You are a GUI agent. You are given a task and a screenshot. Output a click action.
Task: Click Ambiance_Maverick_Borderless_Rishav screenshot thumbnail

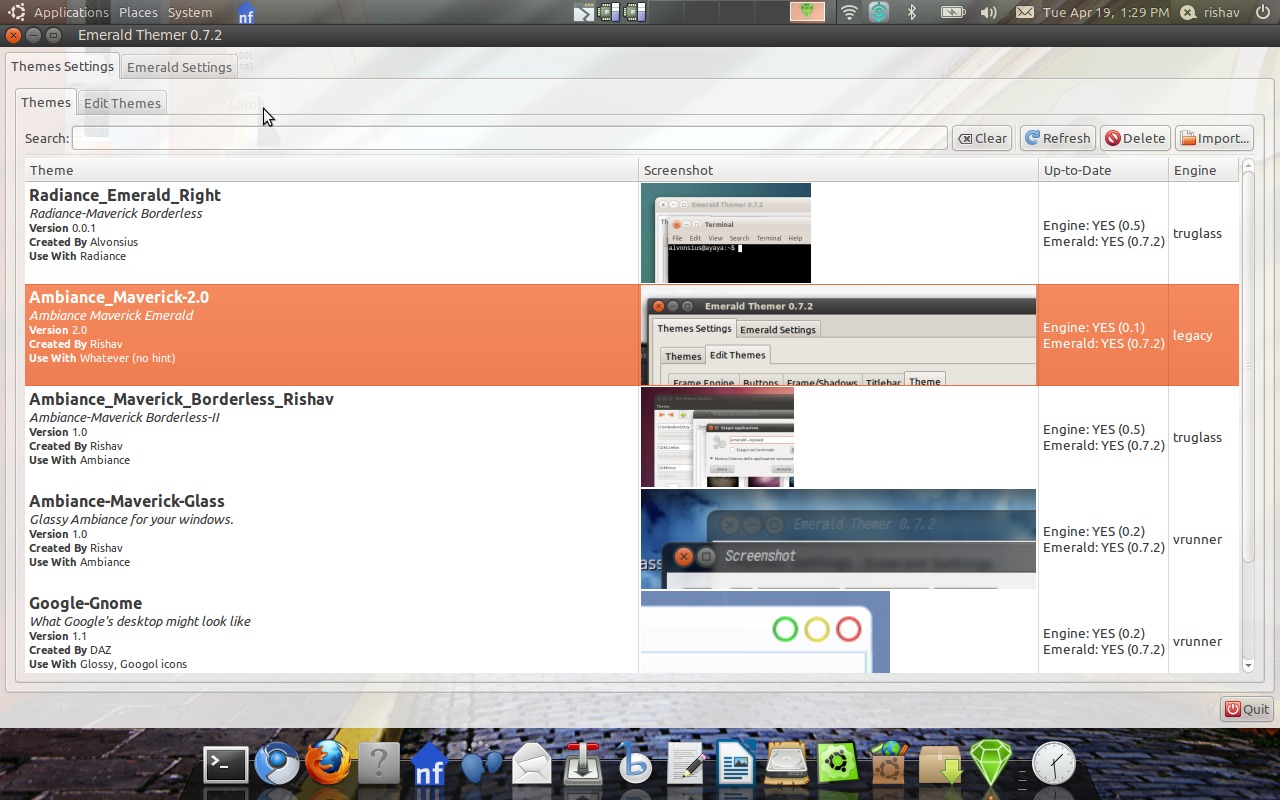coord(717,437)
